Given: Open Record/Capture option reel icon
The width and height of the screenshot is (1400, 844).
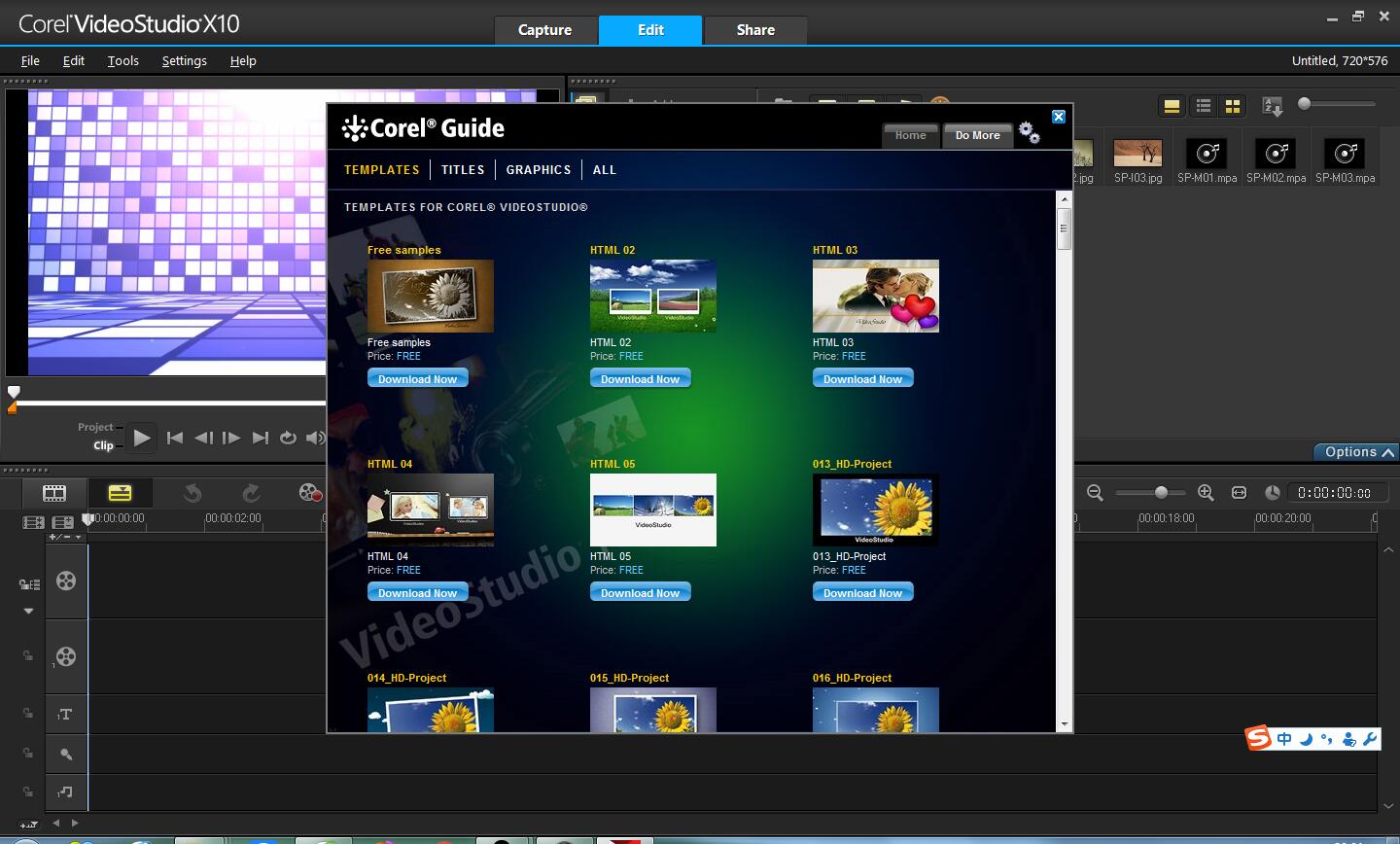Looking at the screenshot, I should pos(309,493).
